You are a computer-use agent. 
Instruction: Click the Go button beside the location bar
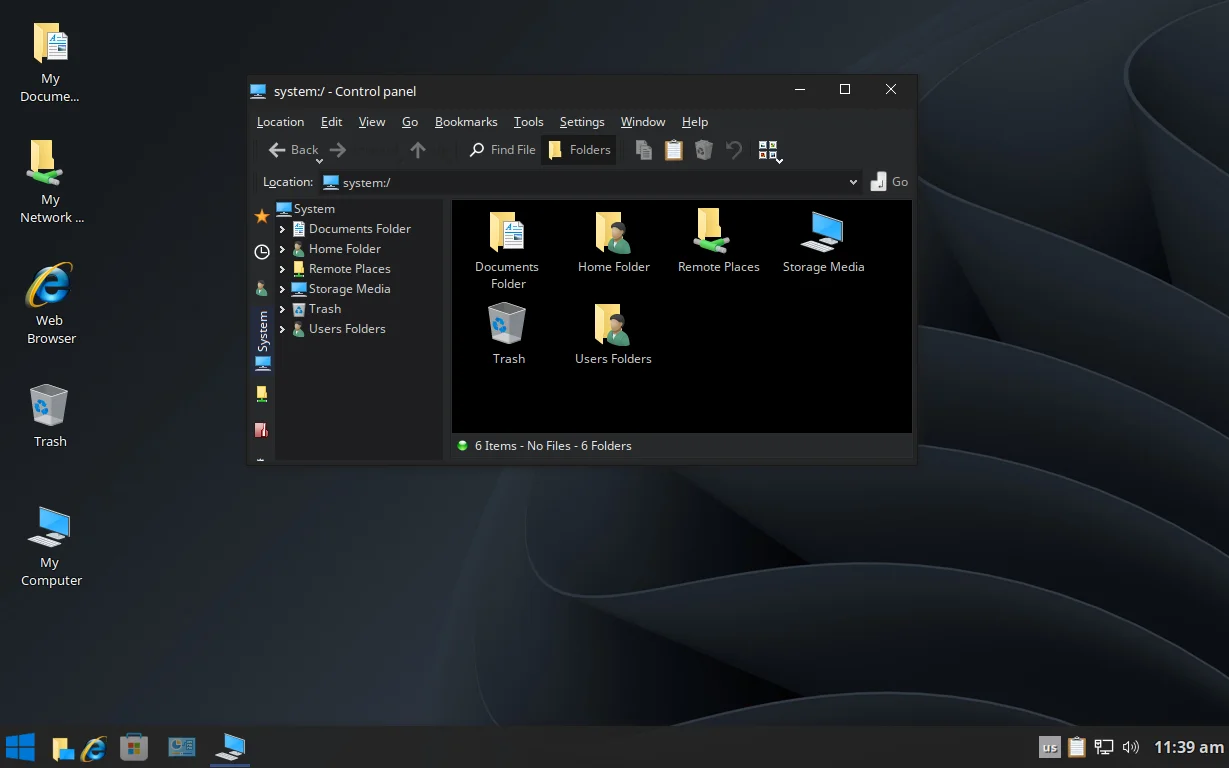point(888,182)
